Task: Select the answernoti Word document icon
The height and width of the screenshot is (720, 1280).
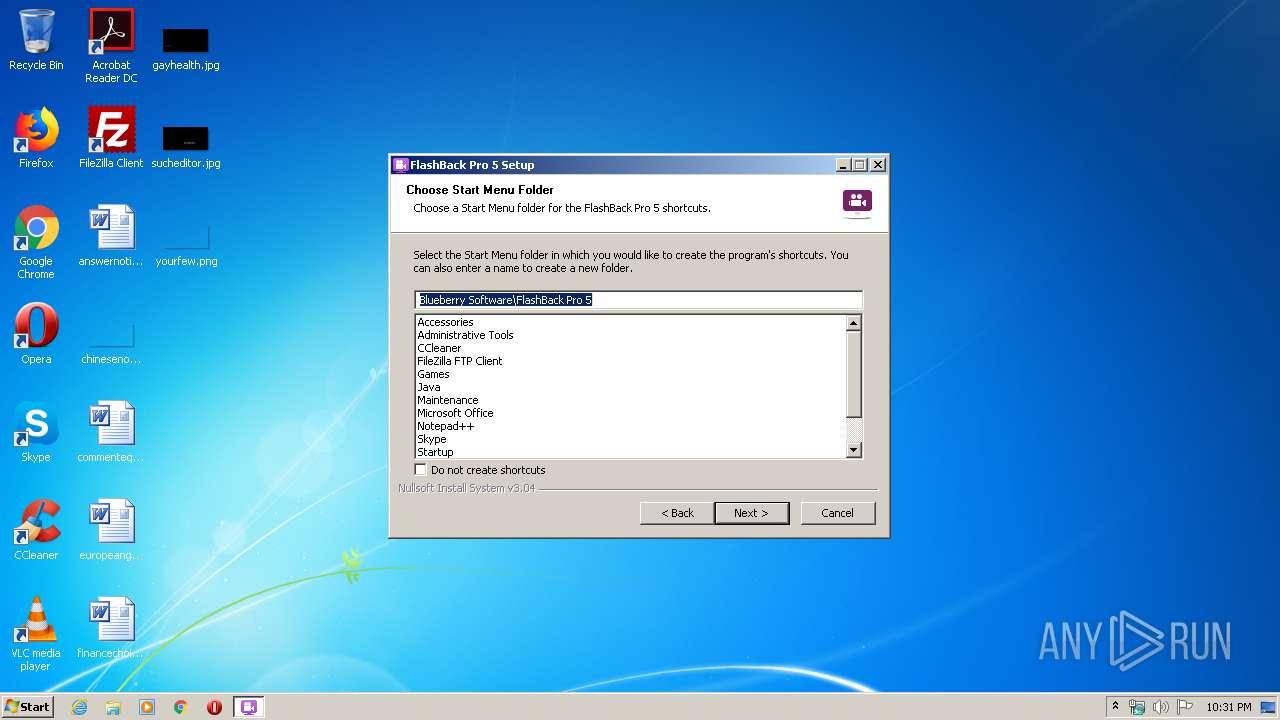Action: [x=111, y=236]
